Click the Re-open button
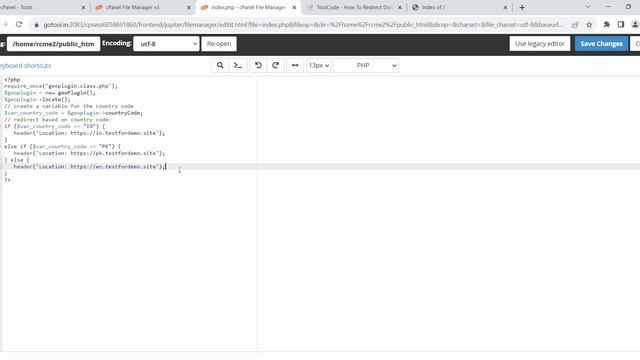 (x=219, y=44)
